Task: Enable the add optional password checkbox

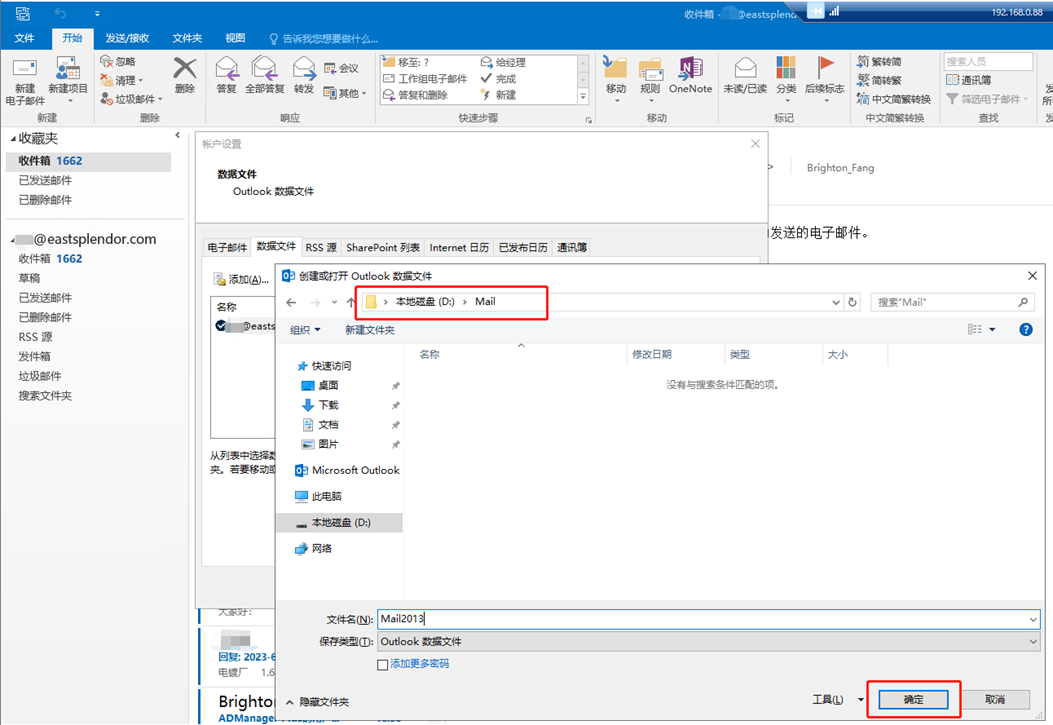Action: (382, 664)
